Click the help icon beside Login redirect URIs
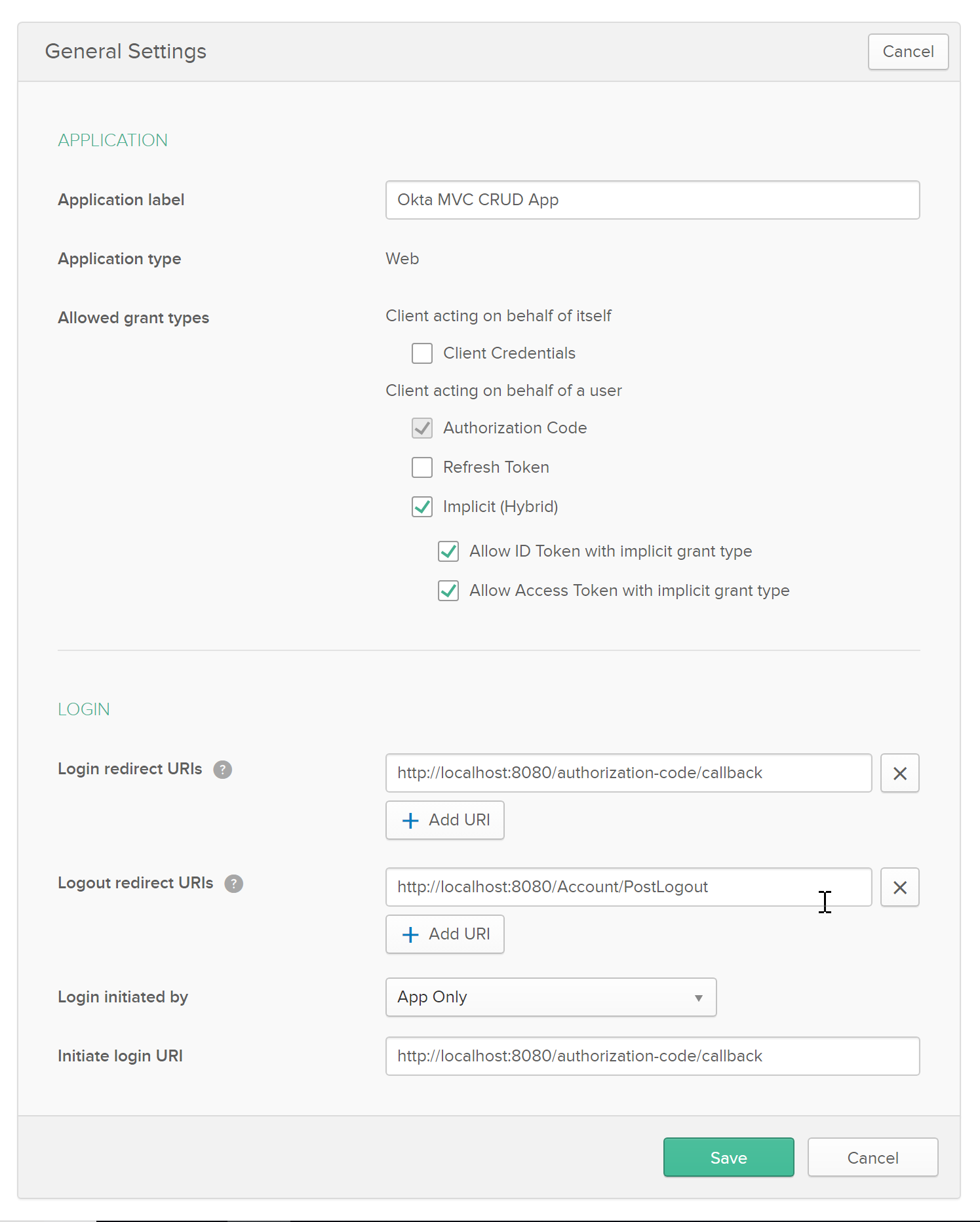This screenshot has height=1222, width=980. (222, 770)
